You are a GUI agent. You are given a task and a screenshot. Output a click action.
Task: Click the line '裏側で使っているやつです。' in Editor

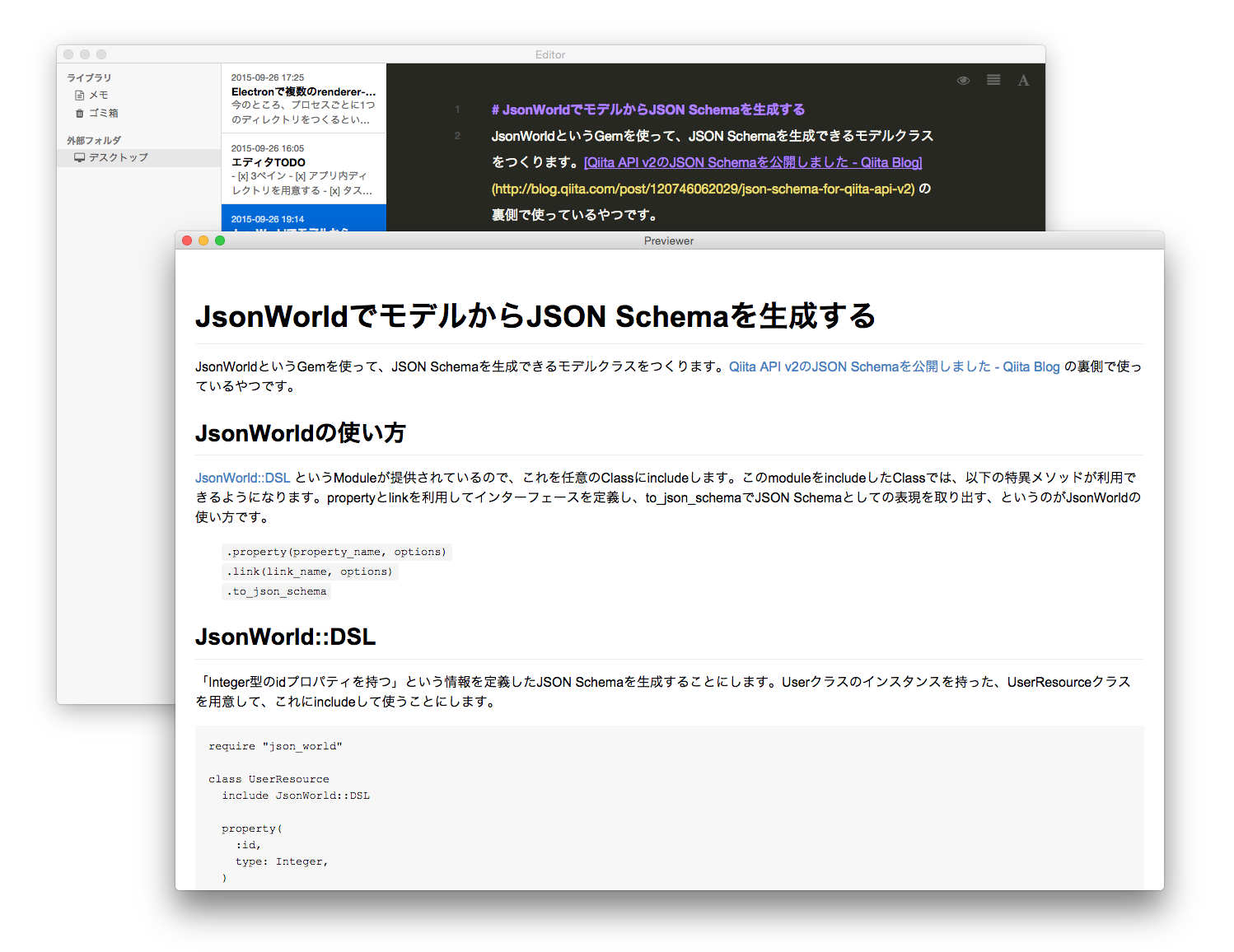point(574,215)
